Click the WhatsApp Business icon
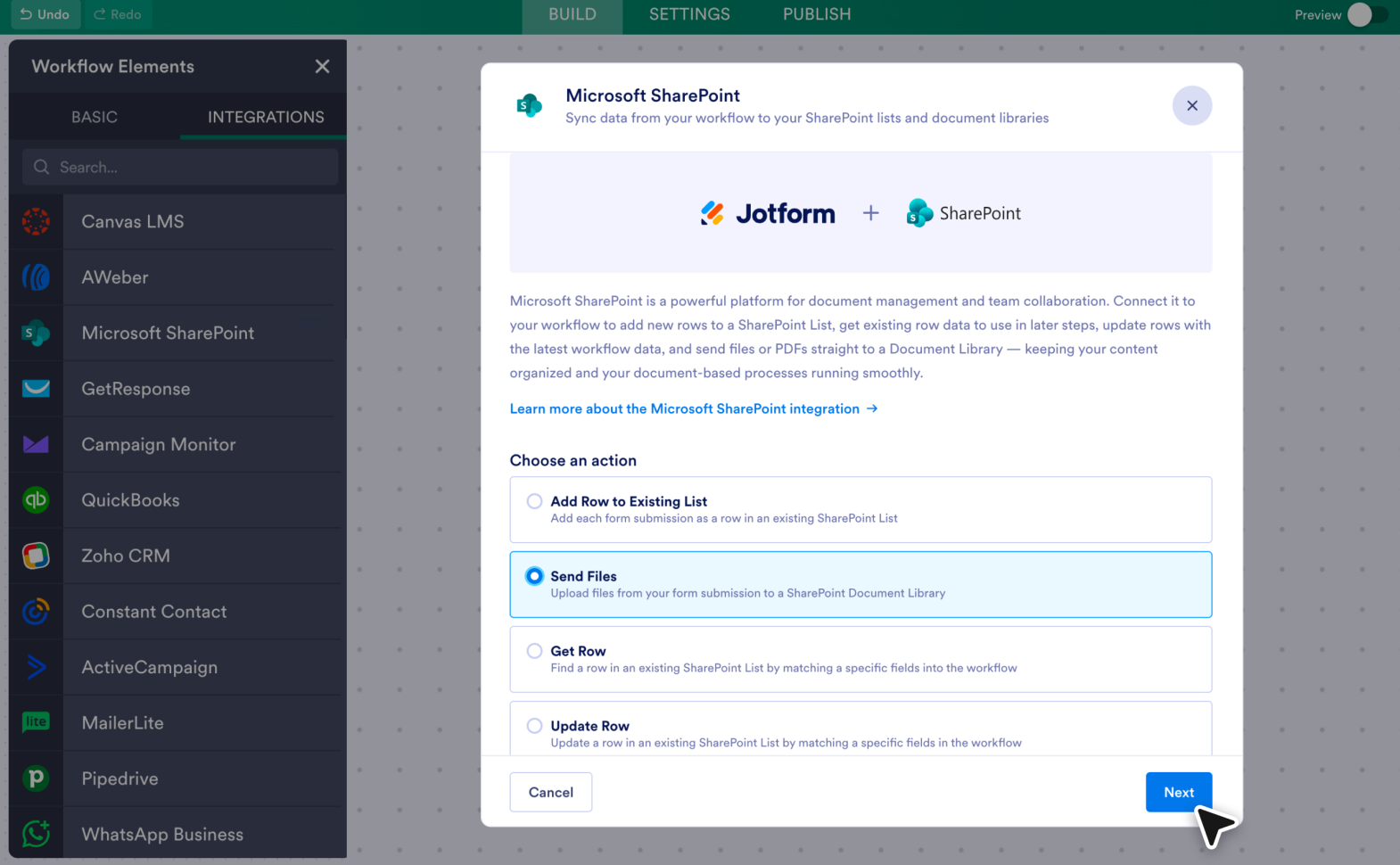Screen dimensions: 1400x865 (x=36, y=834)
